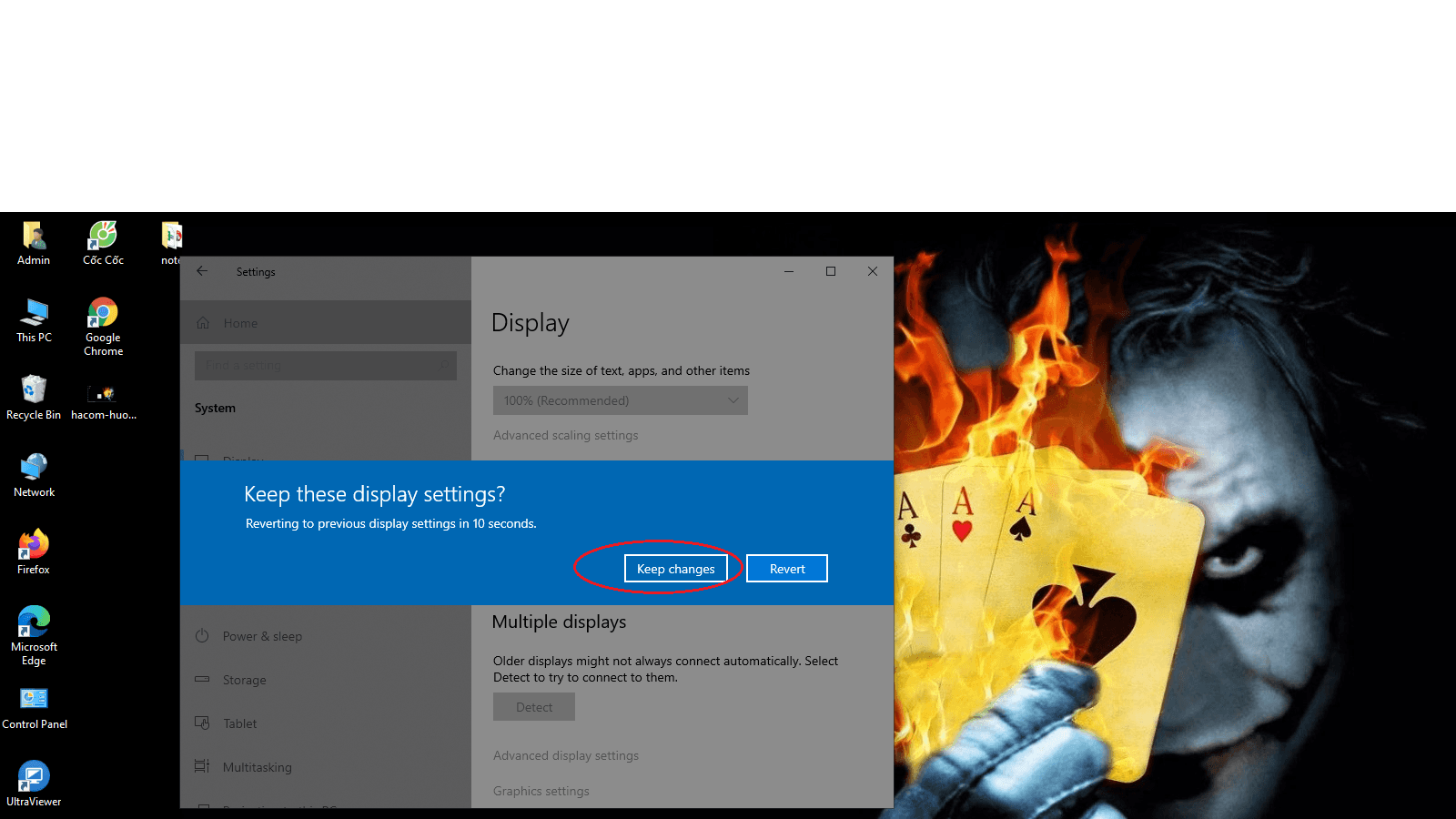
Task: Click the Settings back arrow
Action: pyautogui.click(x=202, y=271)
